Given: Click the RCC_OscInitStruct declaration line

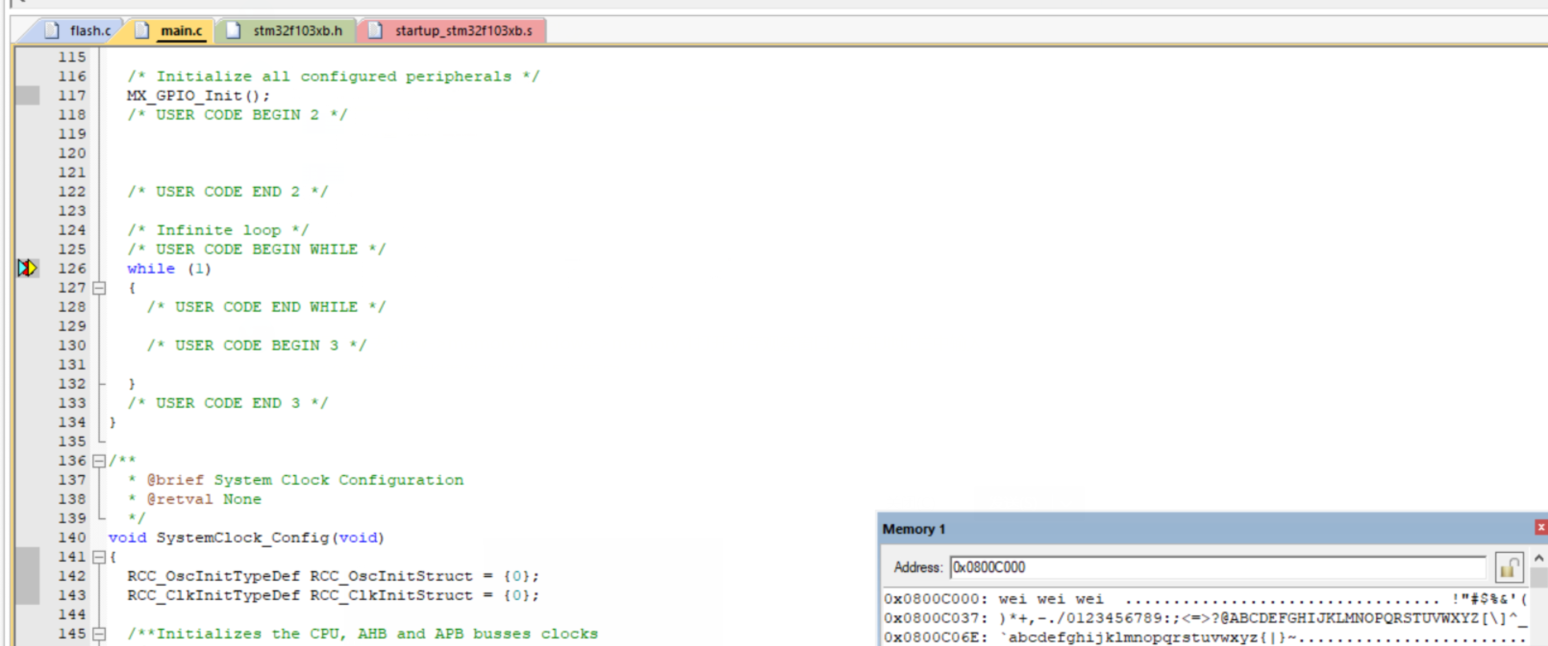Looking at the screenshot, I should coord(333,576).
